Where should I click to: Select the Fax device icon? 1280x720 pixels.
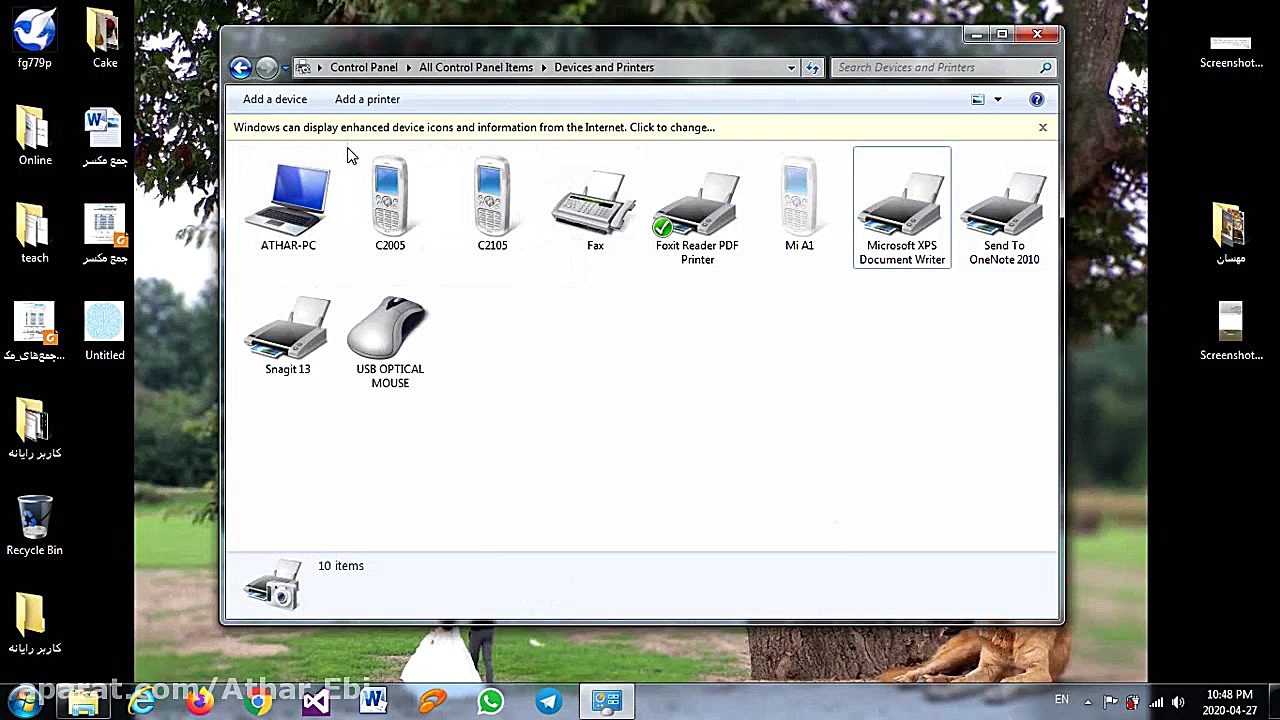595,210
